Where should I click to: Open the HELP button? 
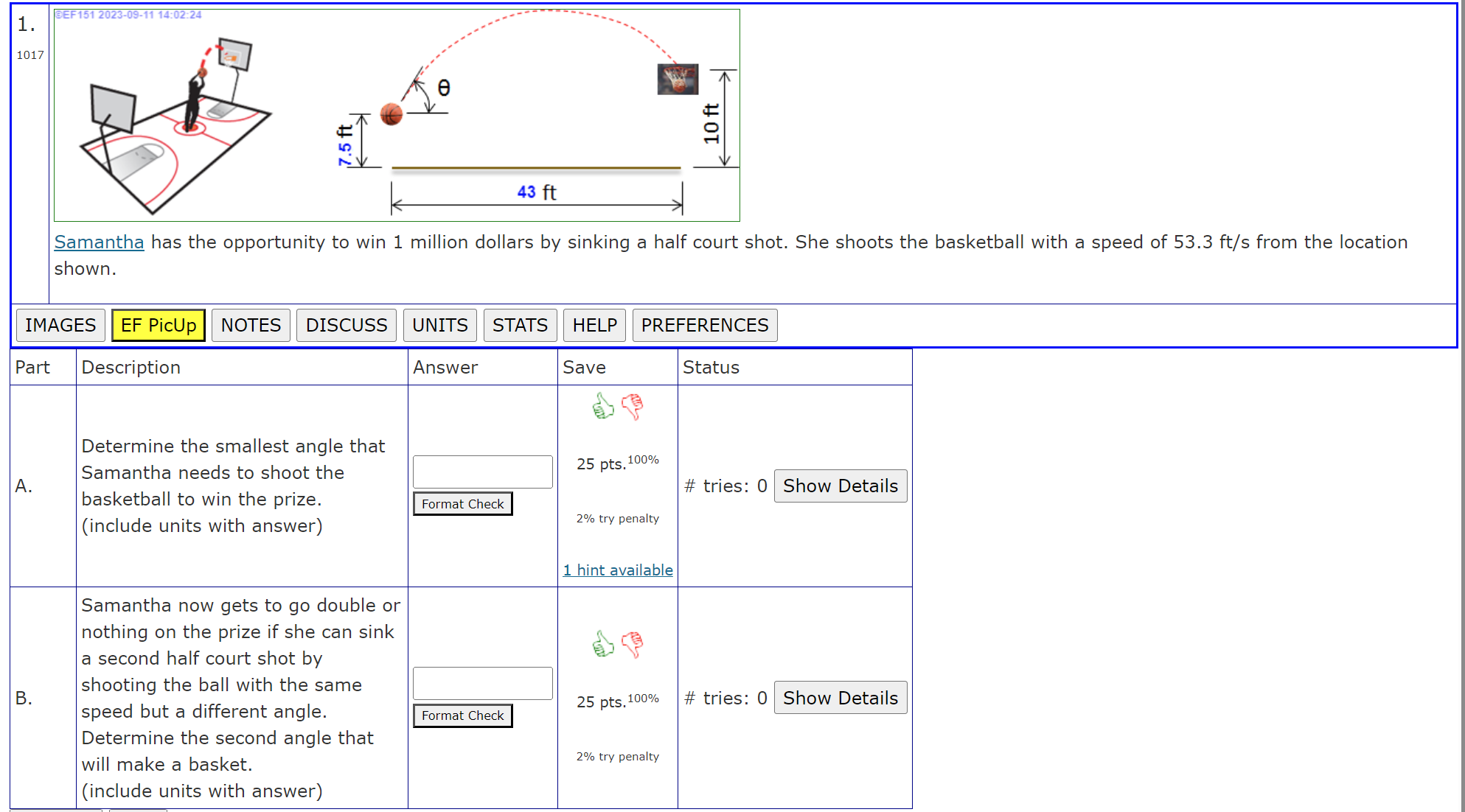pyautogui.click(x=594, y=325)
